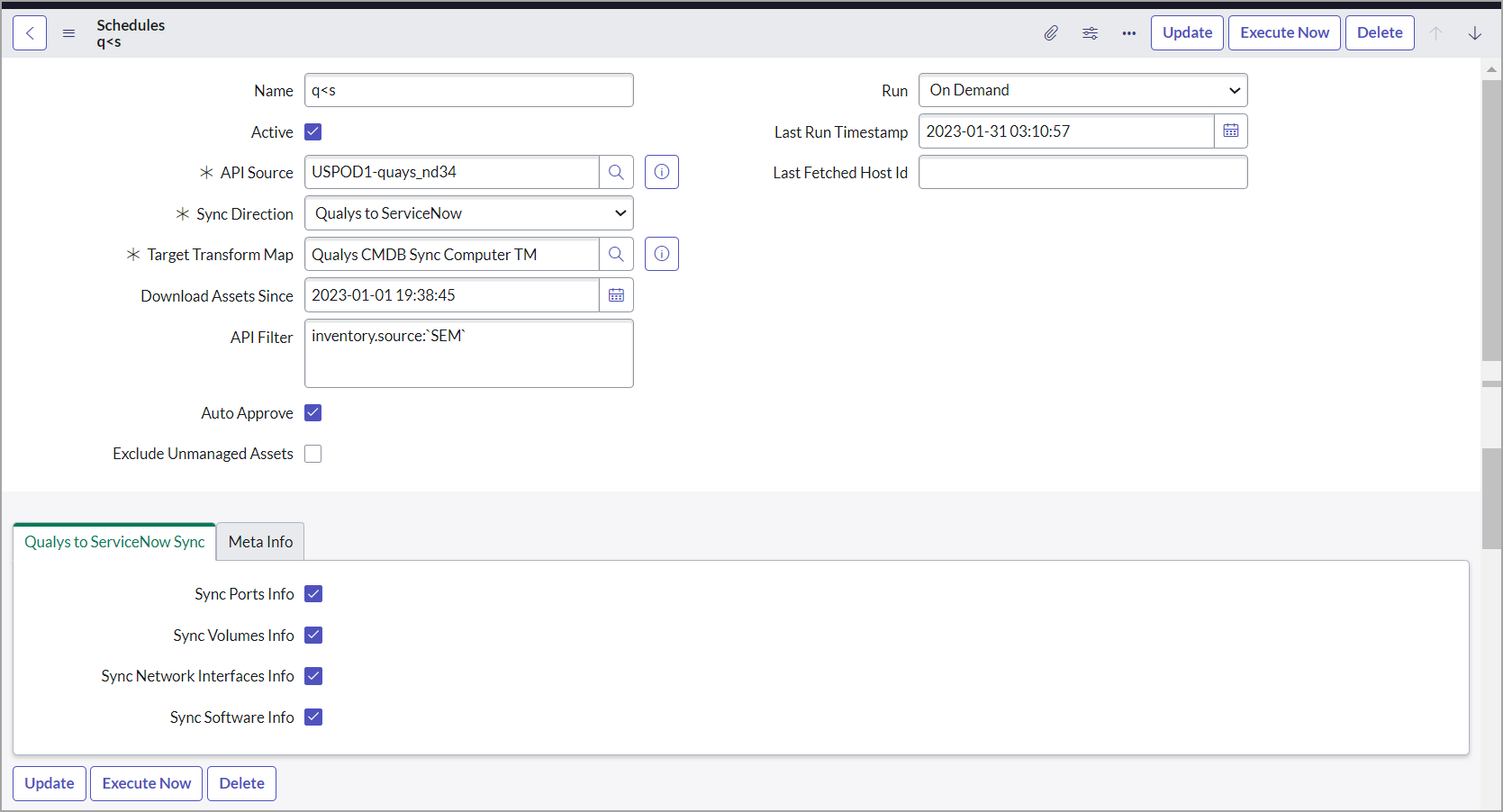Click Execute Now in the header
Screen dimensions: 1503x812
point(1284,33)
